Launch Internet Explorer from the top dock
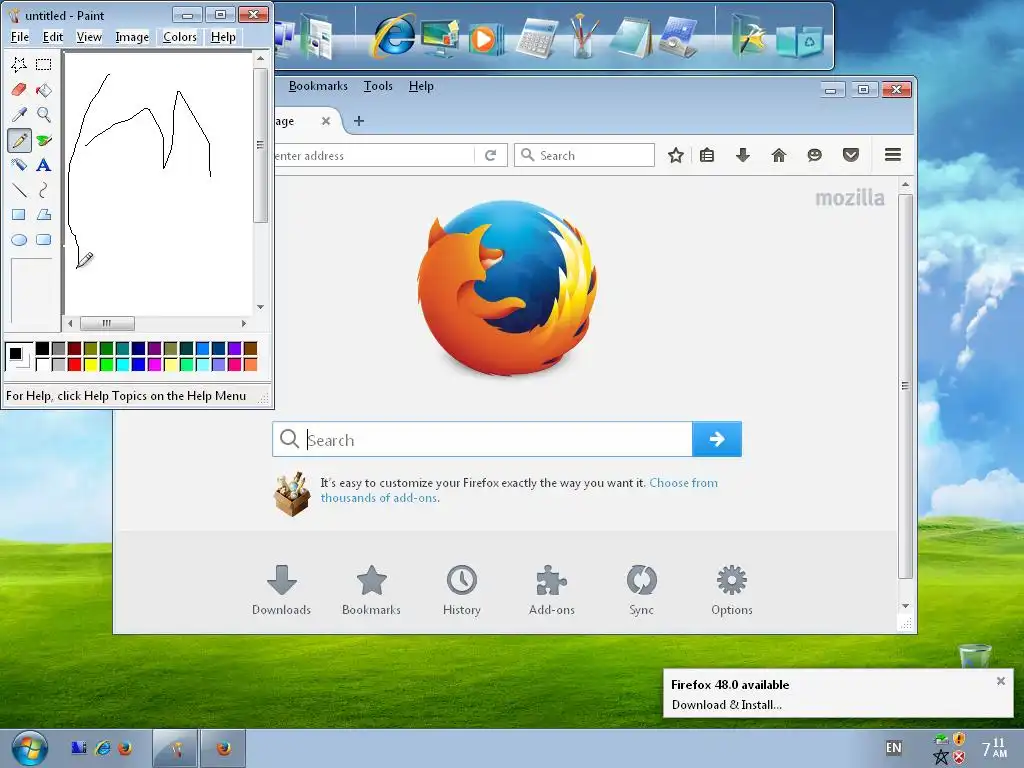Image resolution: width=1024 pixels, height=768 pixels. click(394, 36)
